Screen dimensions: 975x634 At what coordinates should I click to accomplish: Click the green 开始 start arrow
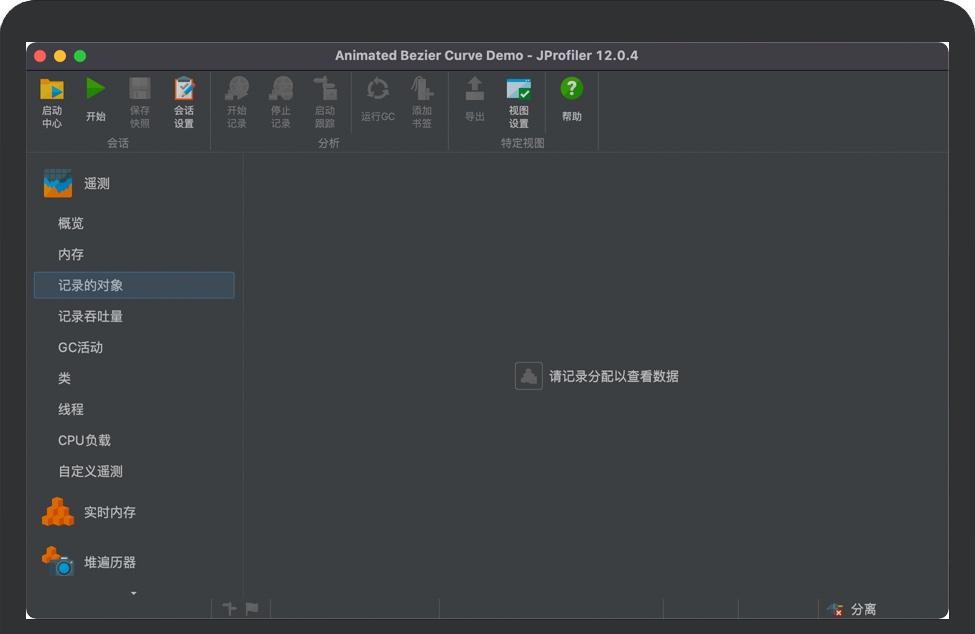(x=95, y=89)
